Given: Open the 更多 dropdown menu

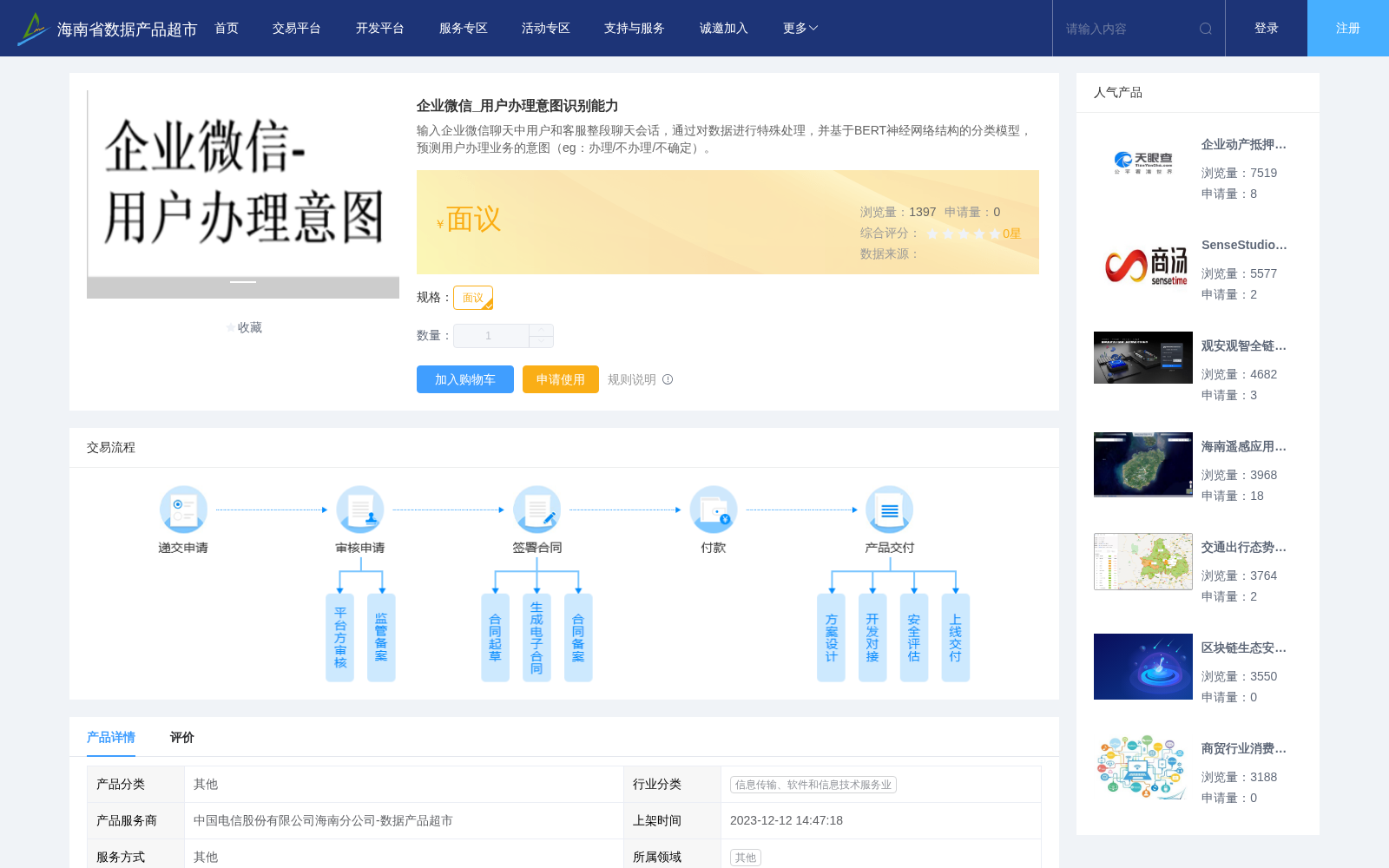Looking at the screenshot, I should pos(800,29).
